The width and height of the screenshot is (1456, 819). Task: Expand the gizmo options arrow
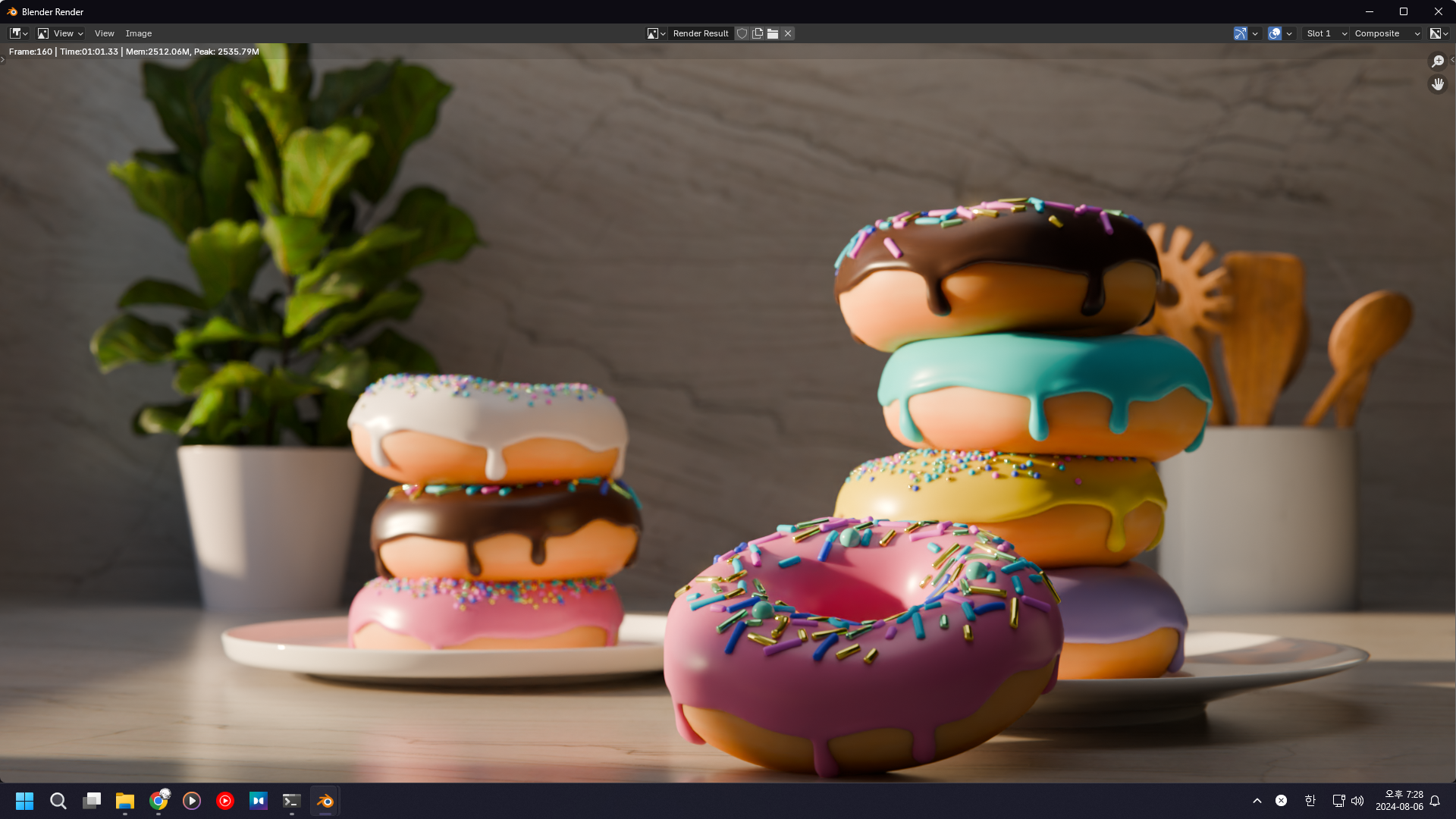click(x=1256, y=33)
